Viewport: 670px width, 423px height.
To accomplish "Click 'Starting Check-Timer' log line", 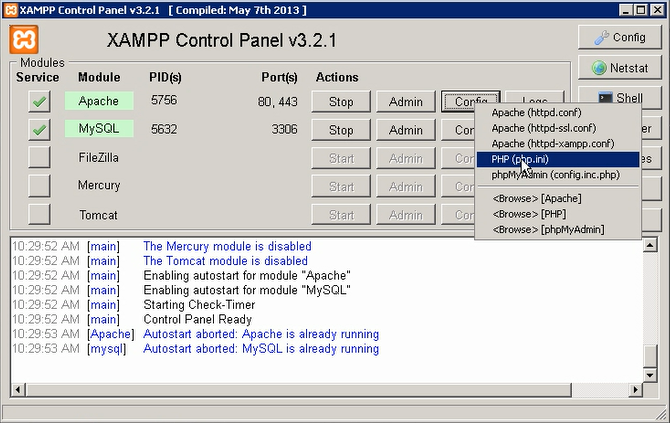I will 199,305.
